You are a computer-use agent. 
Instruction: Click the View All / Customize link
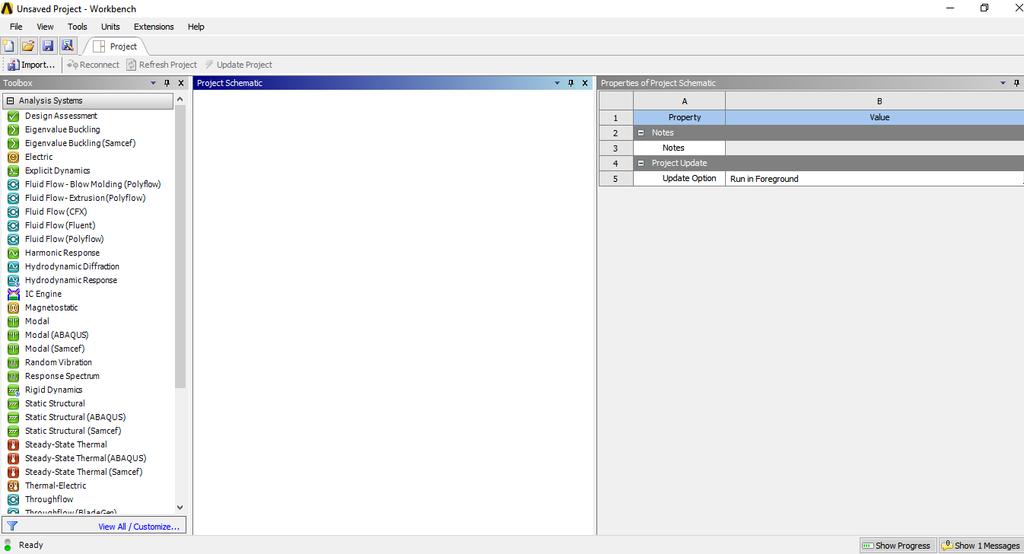[138, 527]
